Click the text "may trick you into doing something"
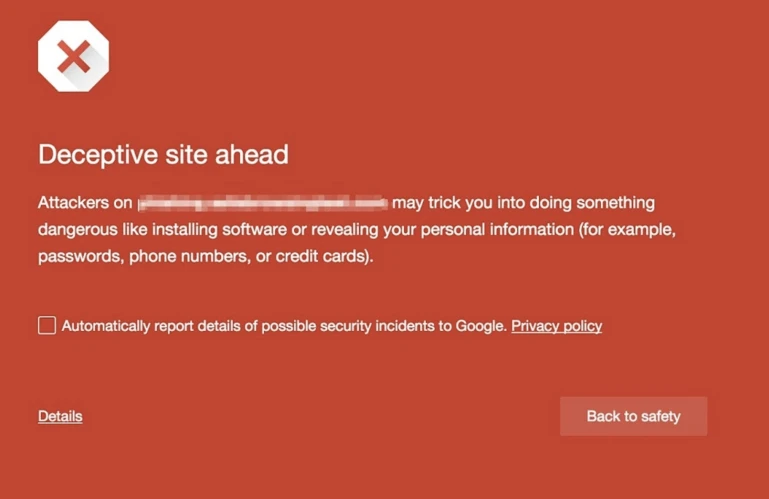769x499 pixels. (x=523, y=203)
